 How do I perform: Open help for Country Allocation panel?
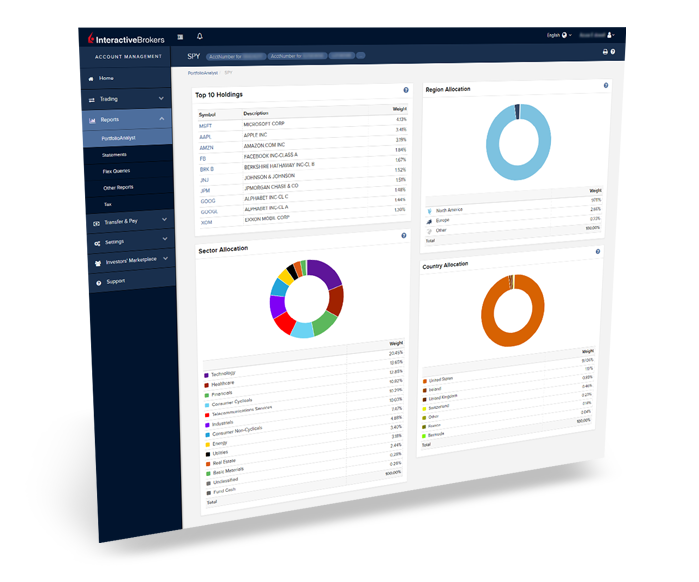(598, 252)
